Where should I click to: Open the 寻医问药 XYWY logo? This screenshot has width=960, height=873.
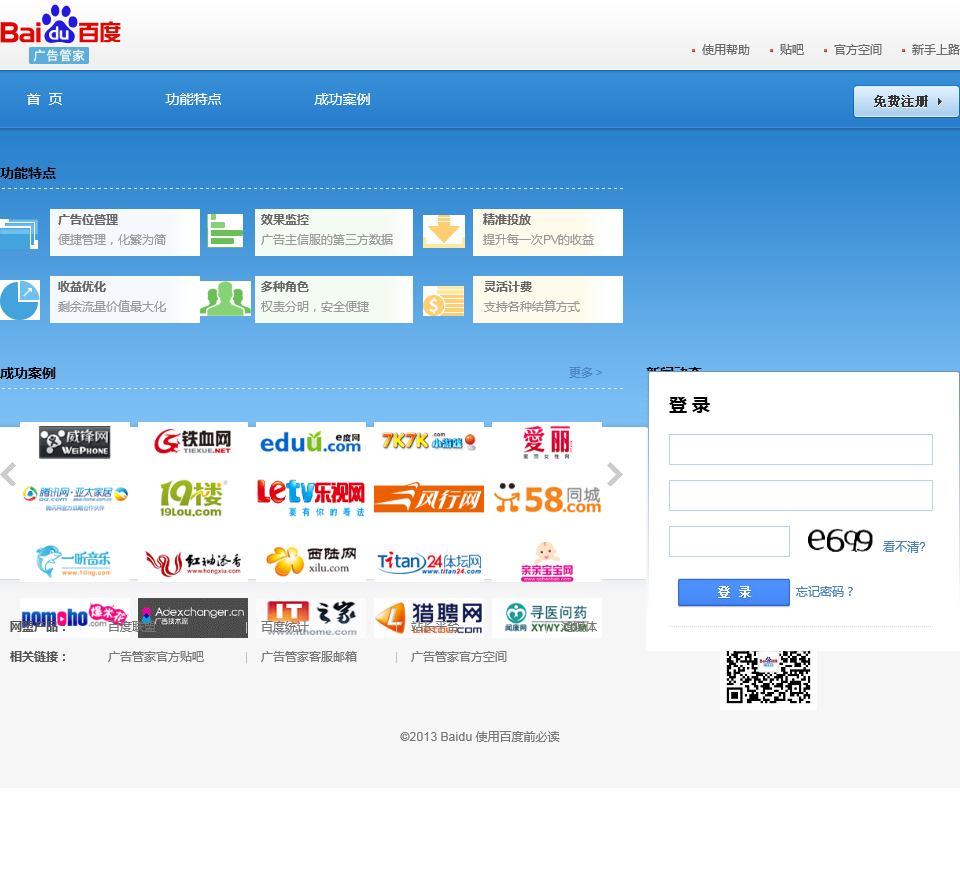coord(547,618)
